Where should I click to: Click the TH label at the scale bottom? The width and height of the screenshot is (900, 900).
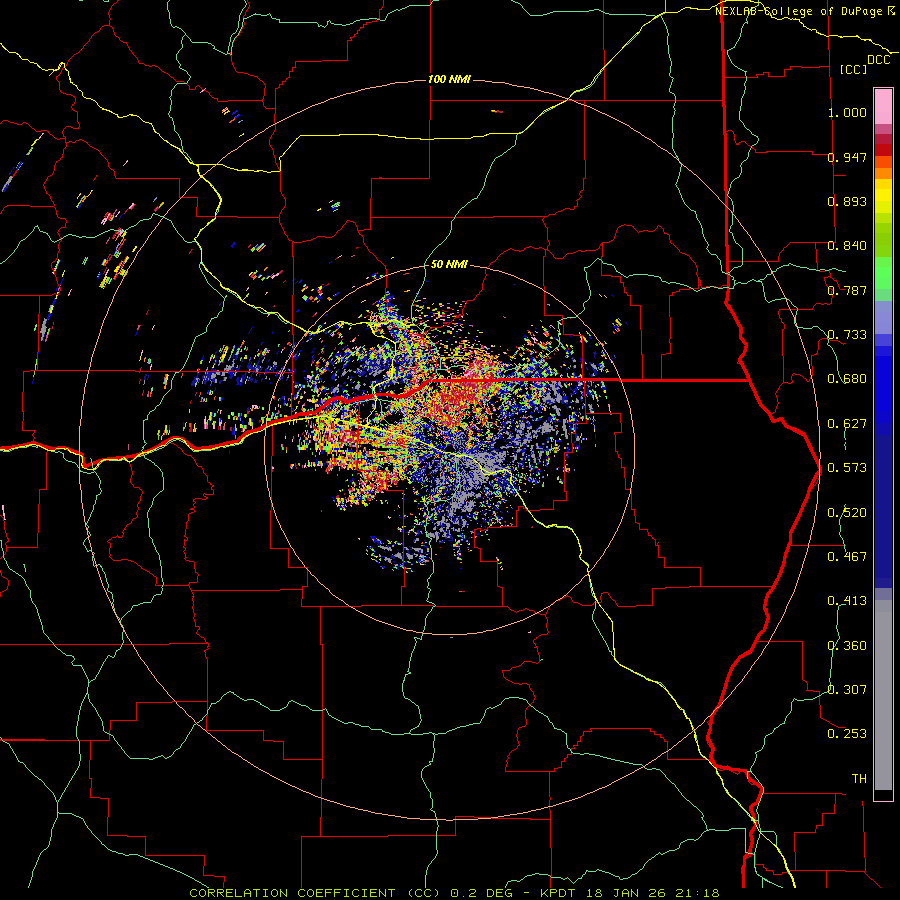click(859, 779)
